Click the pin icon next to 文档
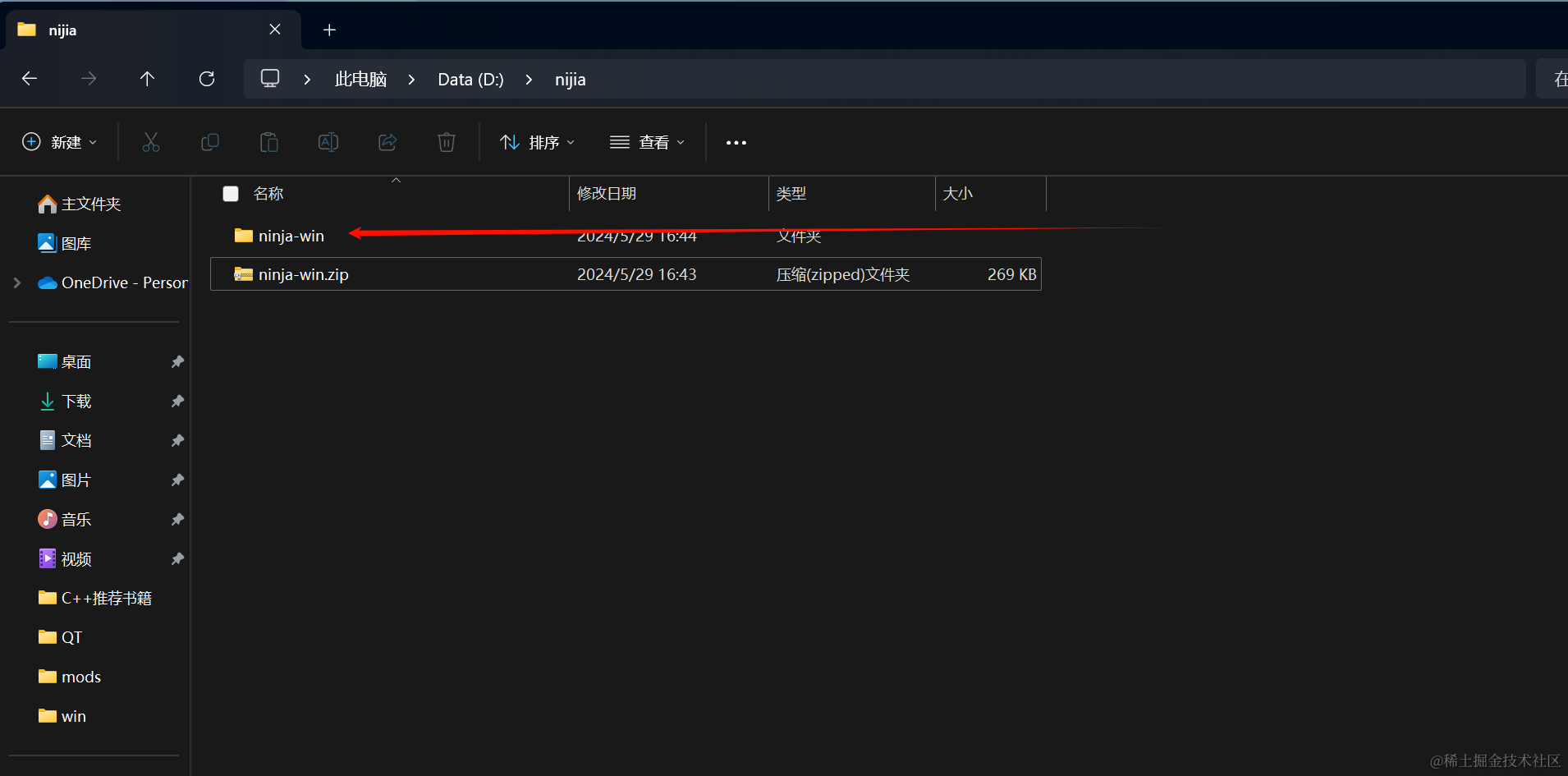 point(177,440)
